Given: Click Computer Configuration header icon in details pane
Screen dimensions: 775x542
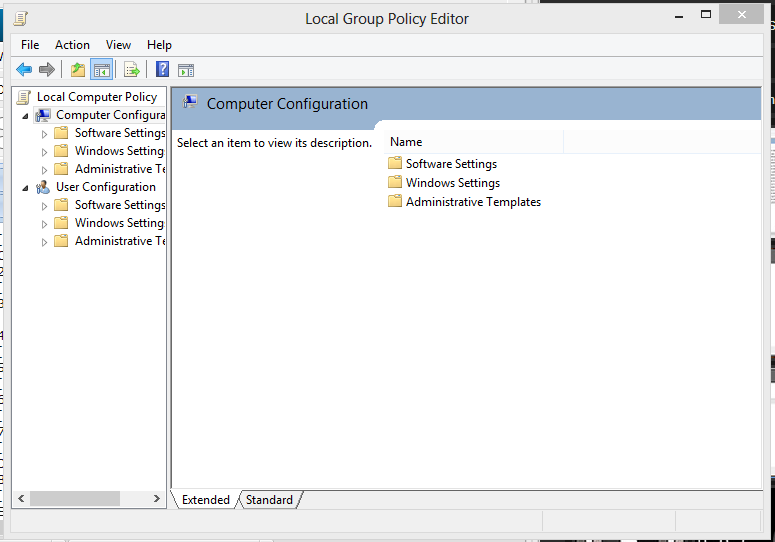Looking at the screenshot, I should pos(190,103).
